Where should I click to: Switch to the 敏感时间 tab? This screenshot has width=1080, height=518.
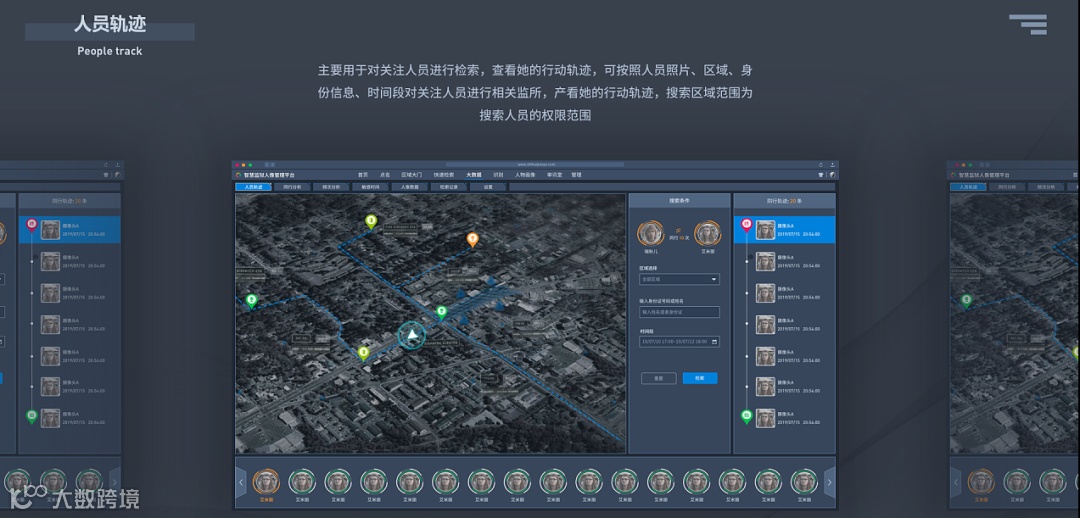coord(371,187)
